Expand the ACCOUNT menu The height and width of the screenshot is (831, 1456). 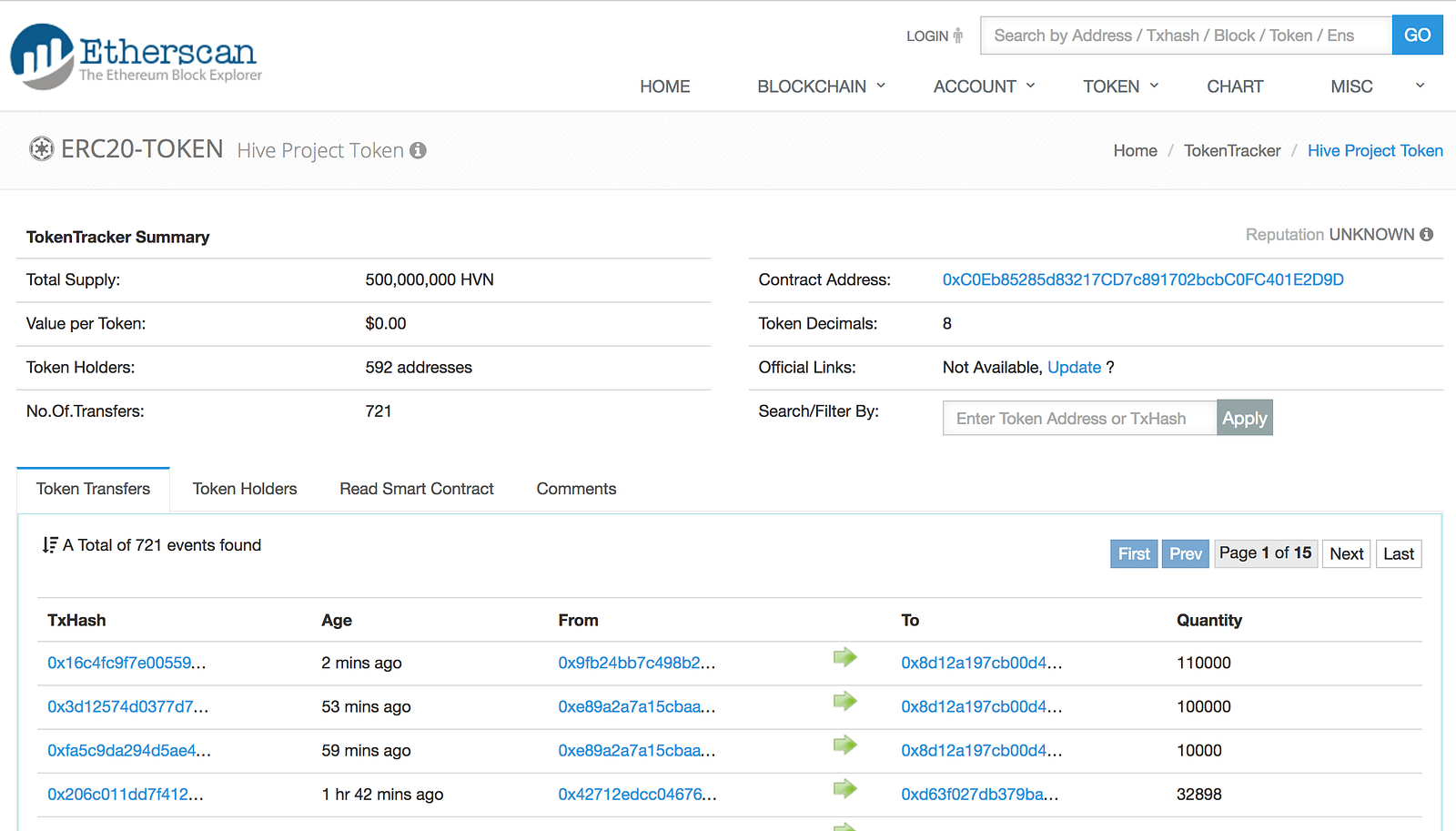click(x=984, y=86)
